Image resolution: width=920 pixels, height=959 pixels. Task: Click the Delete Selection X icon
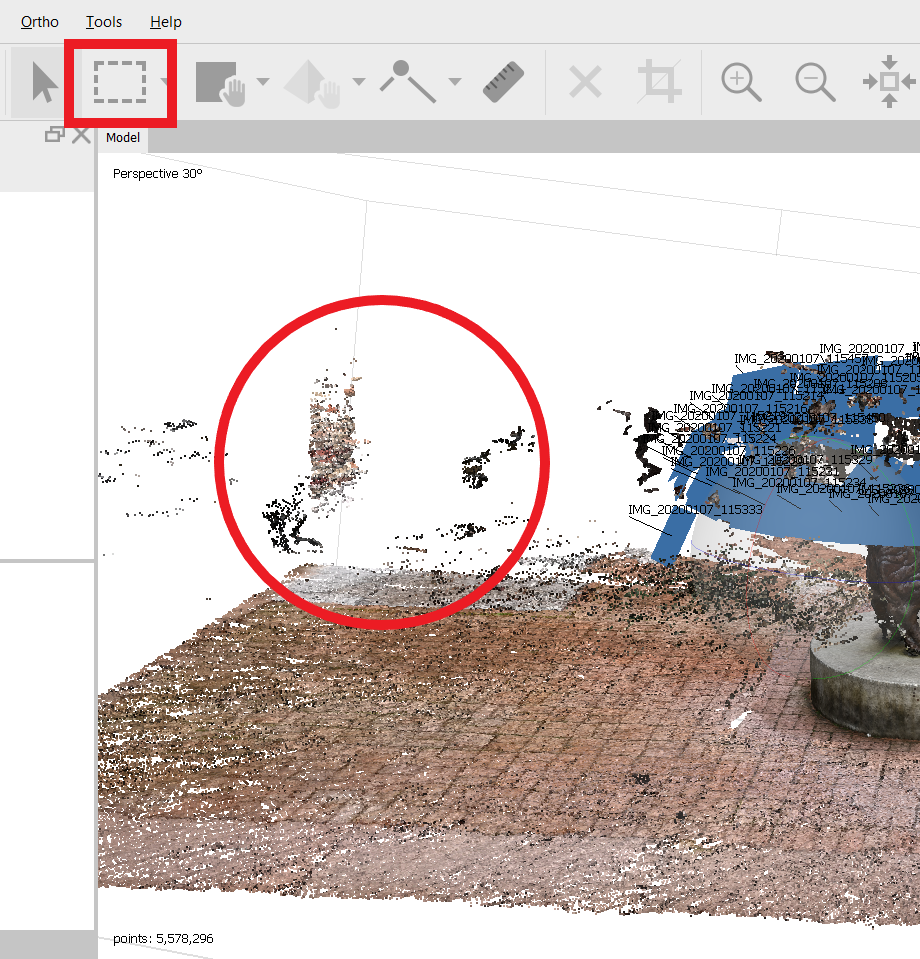pyautogui.click(x=585, y=82)
